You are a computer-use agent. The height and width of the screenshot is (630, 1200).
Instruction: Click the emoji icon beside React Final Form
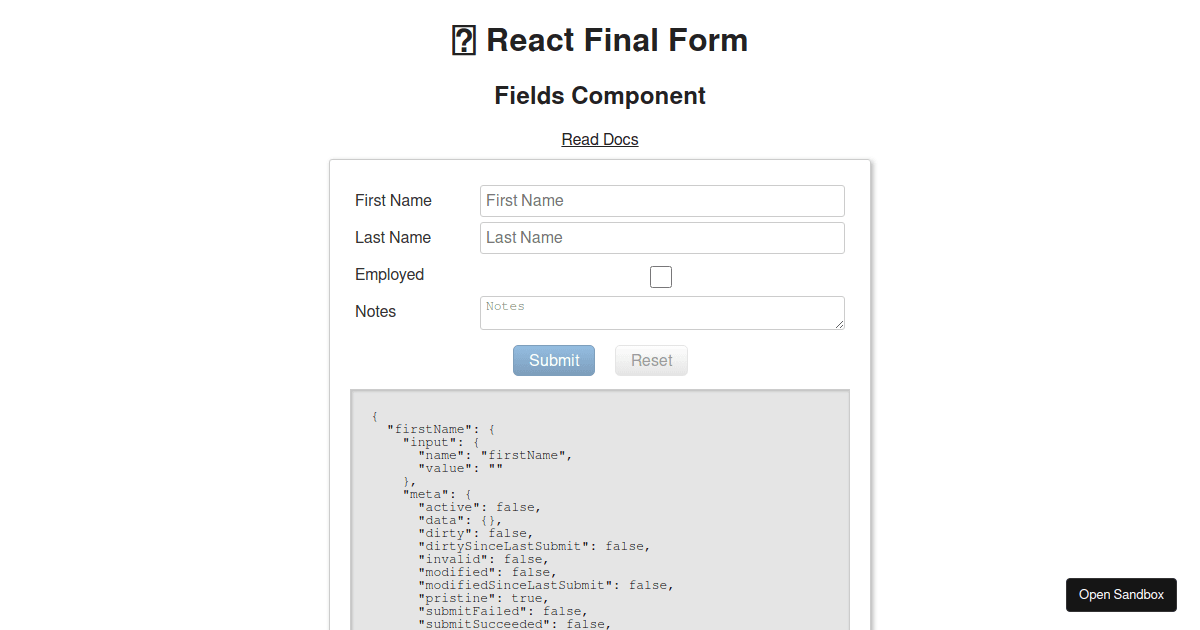[x=463, y=40]
